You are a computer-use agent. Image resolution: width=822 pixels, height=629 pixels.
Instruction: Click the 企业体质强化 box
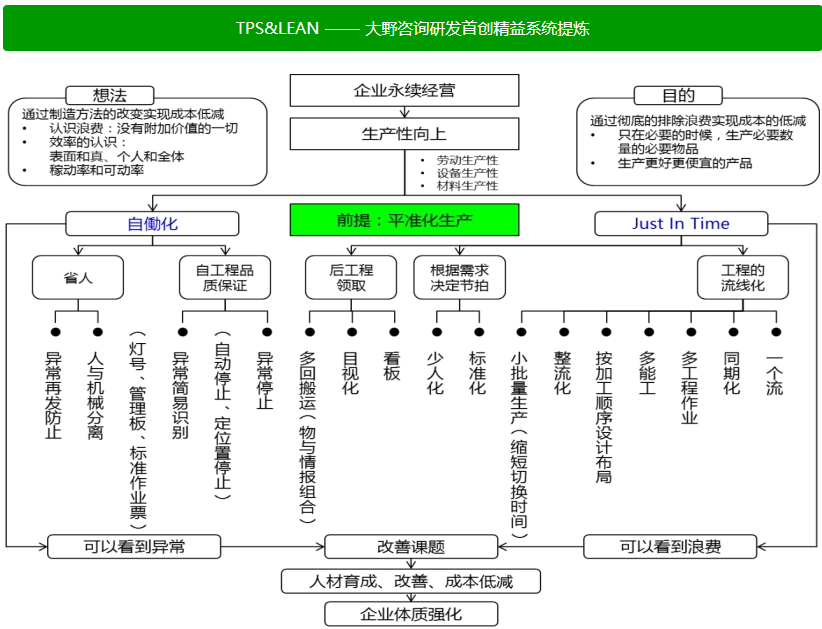pos(411,614)
